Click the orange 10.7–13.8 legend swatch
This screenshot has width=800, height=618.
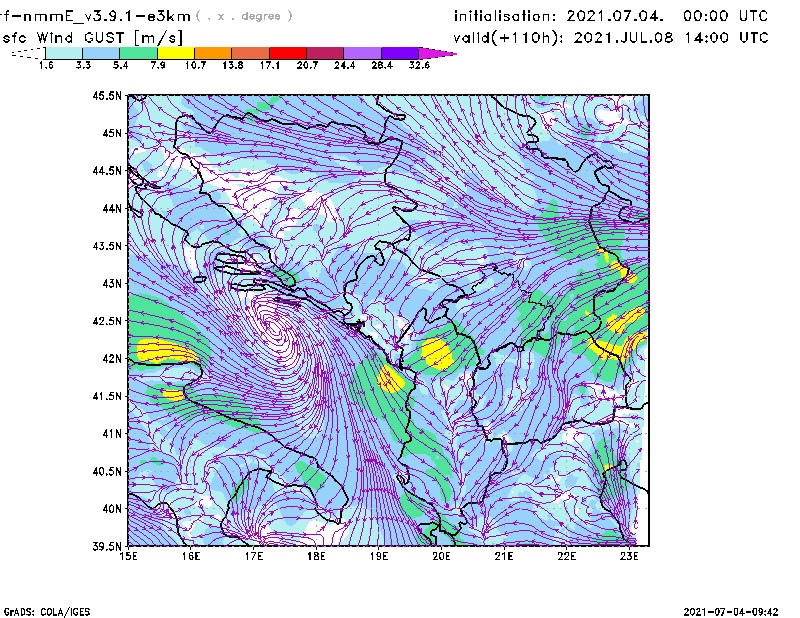pyautogui.click(x=213, y=53)
